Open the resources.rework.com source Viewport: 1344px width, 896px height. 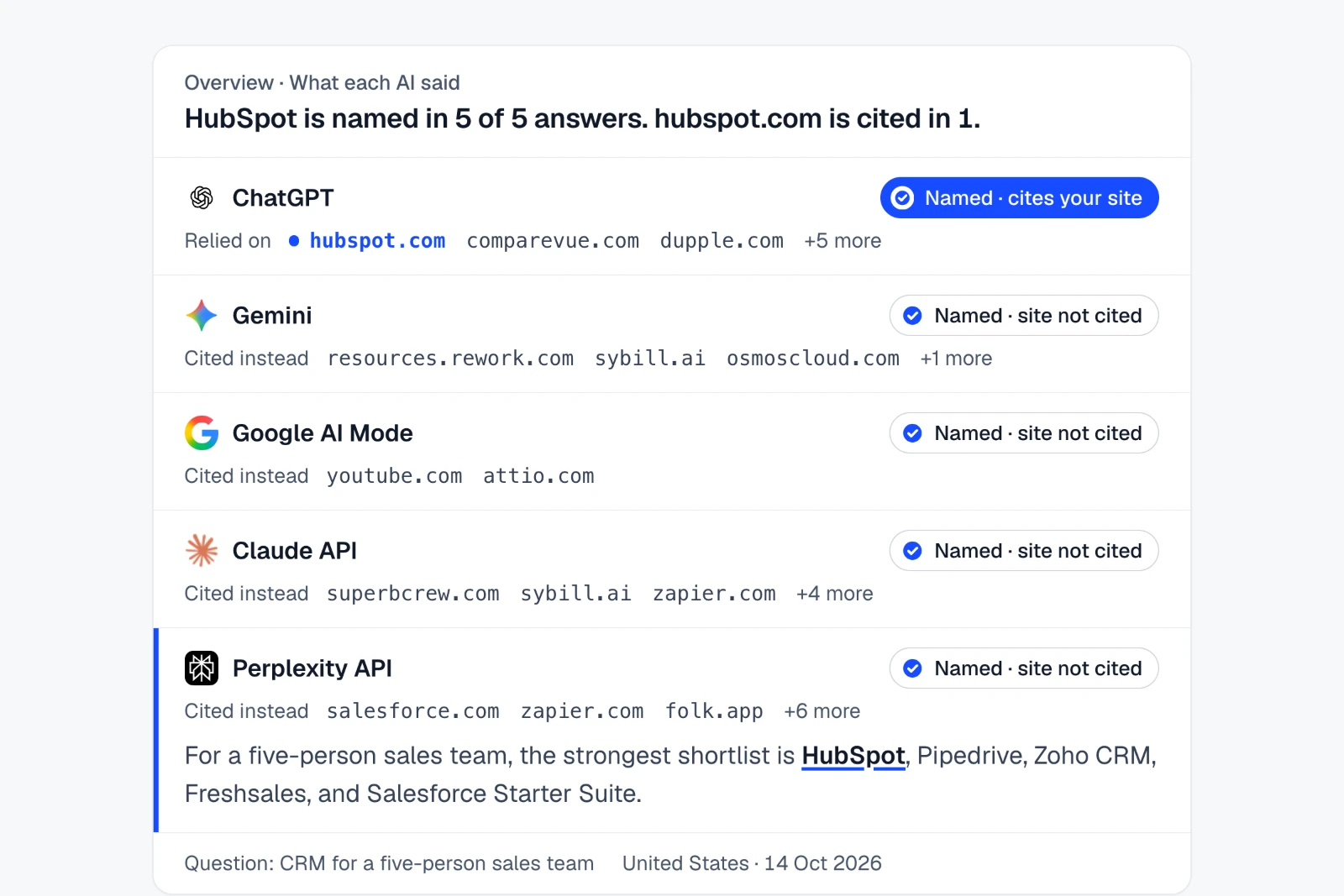point(450,359)
